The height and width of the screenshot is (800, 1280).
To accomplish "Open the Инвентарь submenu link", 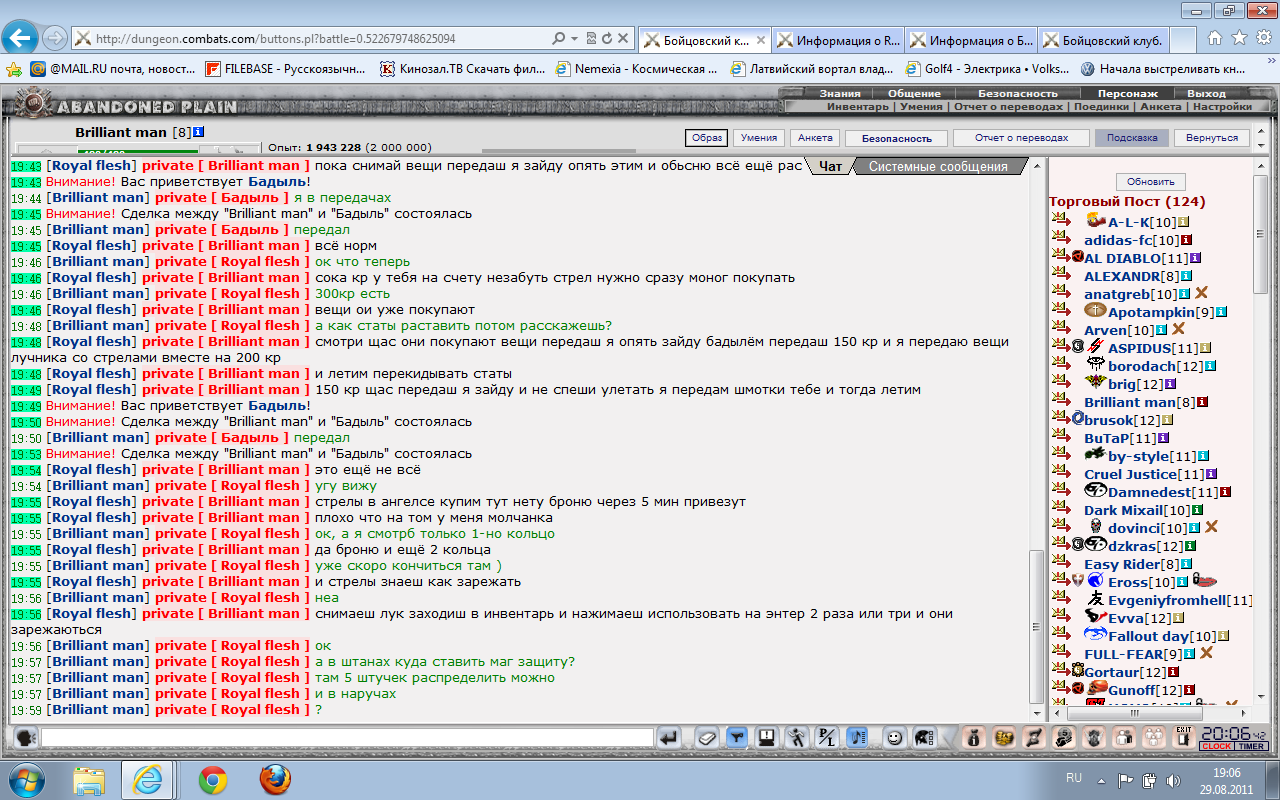I will (x=857, y=106).
